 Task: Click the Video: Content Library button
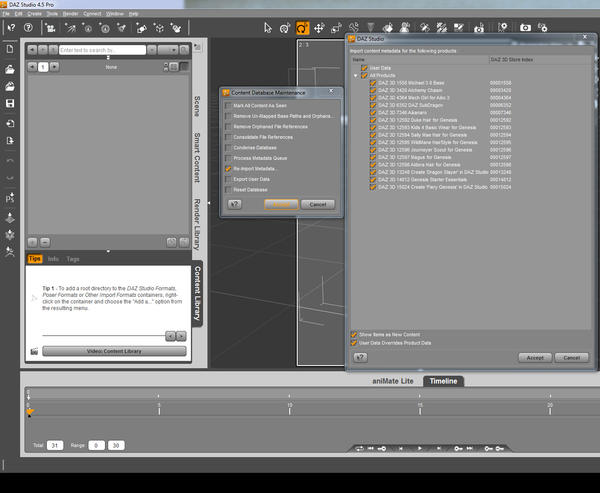point(114,351)
